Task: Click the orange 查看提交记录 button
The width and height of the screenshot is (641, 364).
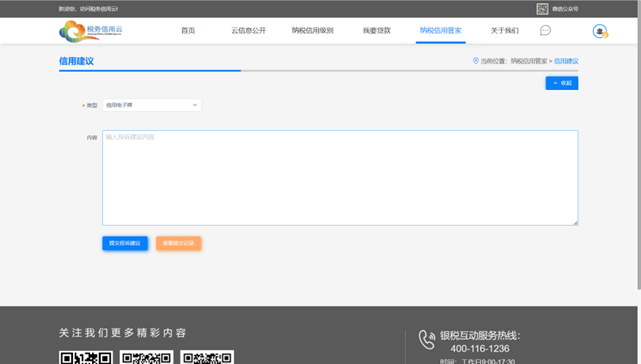Action: (x=178, y=243)
